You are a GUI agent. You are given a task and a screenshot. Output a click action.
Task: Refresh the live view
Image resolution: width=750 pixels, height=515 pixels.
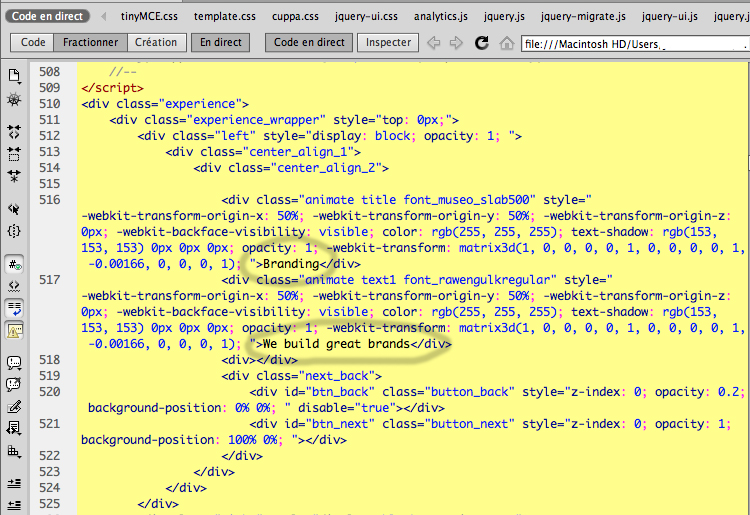click(482, 43)
